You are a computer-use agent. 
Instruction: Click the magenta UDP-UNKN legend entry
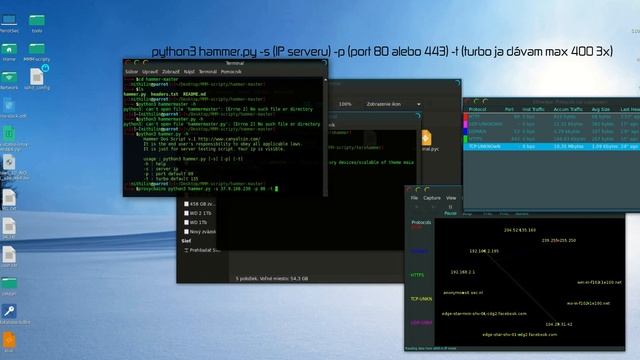click(421, 323)
